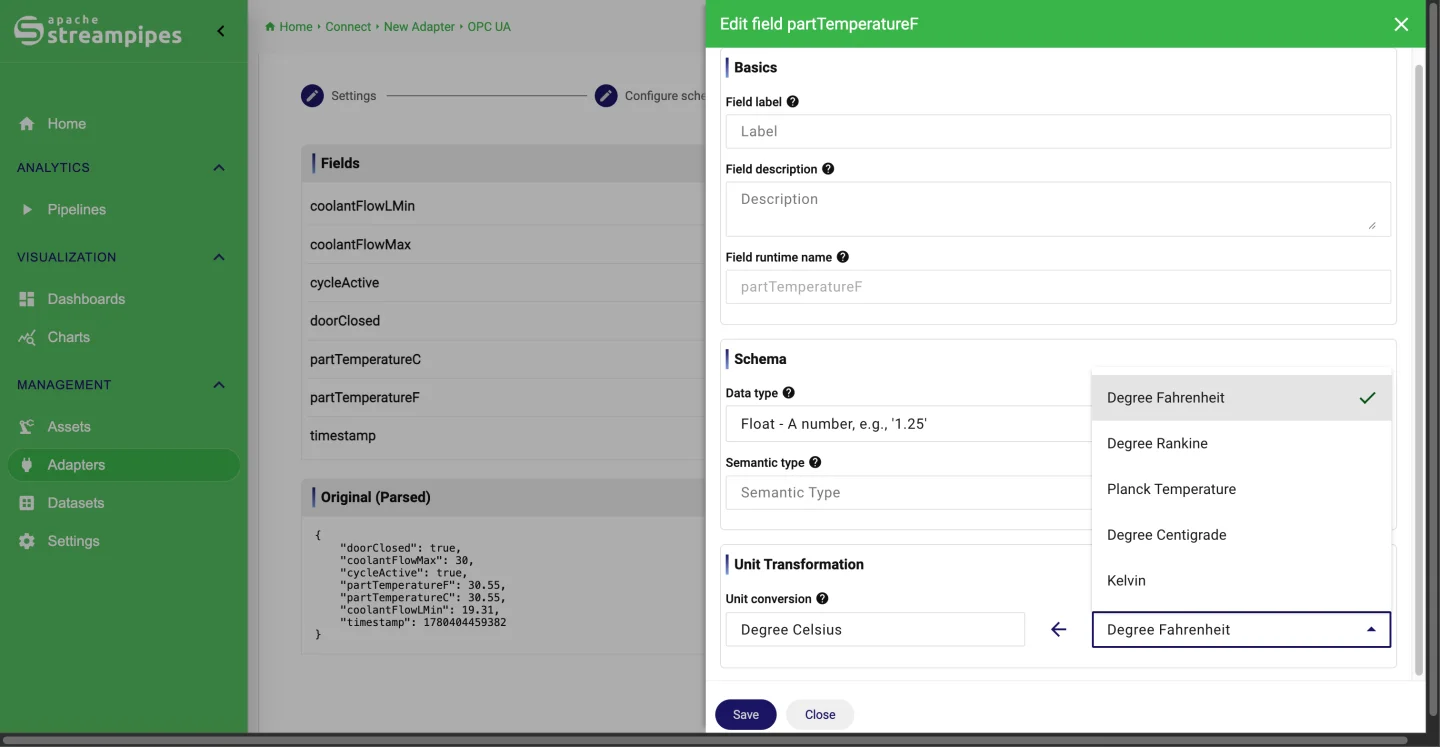Screen dimensions: 1440x747
Task: Collapse the MANAGEMENT section
Action: (x=219, y=385)
